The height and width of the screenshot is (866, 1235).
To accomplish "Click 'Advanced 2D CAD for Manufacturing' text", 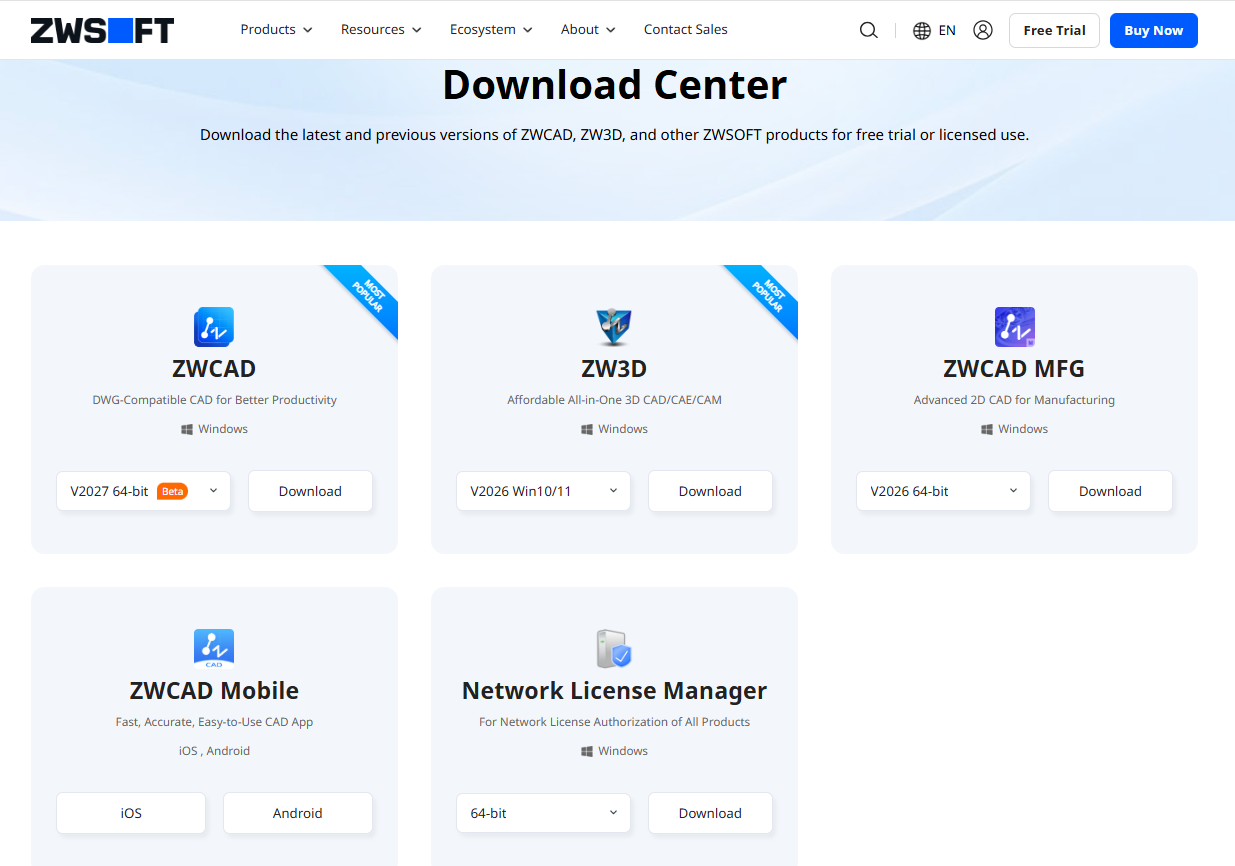I will coord(1014,400).
